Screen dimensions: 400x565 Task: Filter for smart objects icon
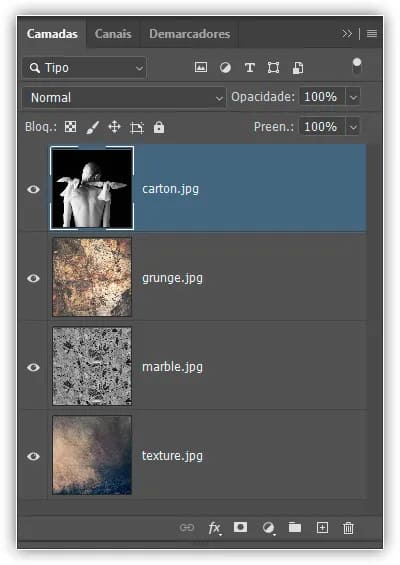(x=298, y=68)
